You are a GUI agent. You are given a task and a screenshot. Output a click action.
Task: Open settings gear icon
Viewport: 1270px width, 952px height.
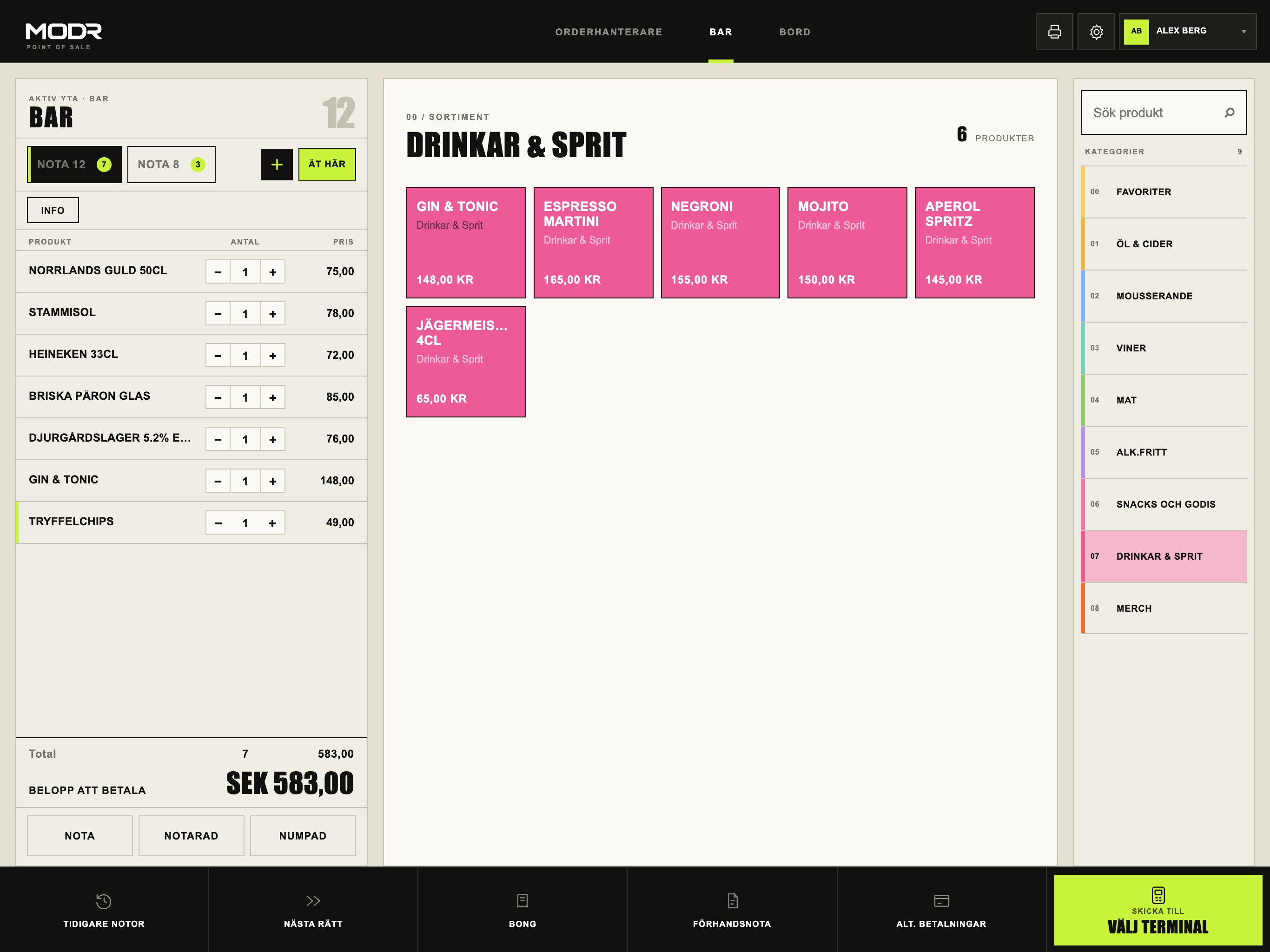pos(1096,32)
